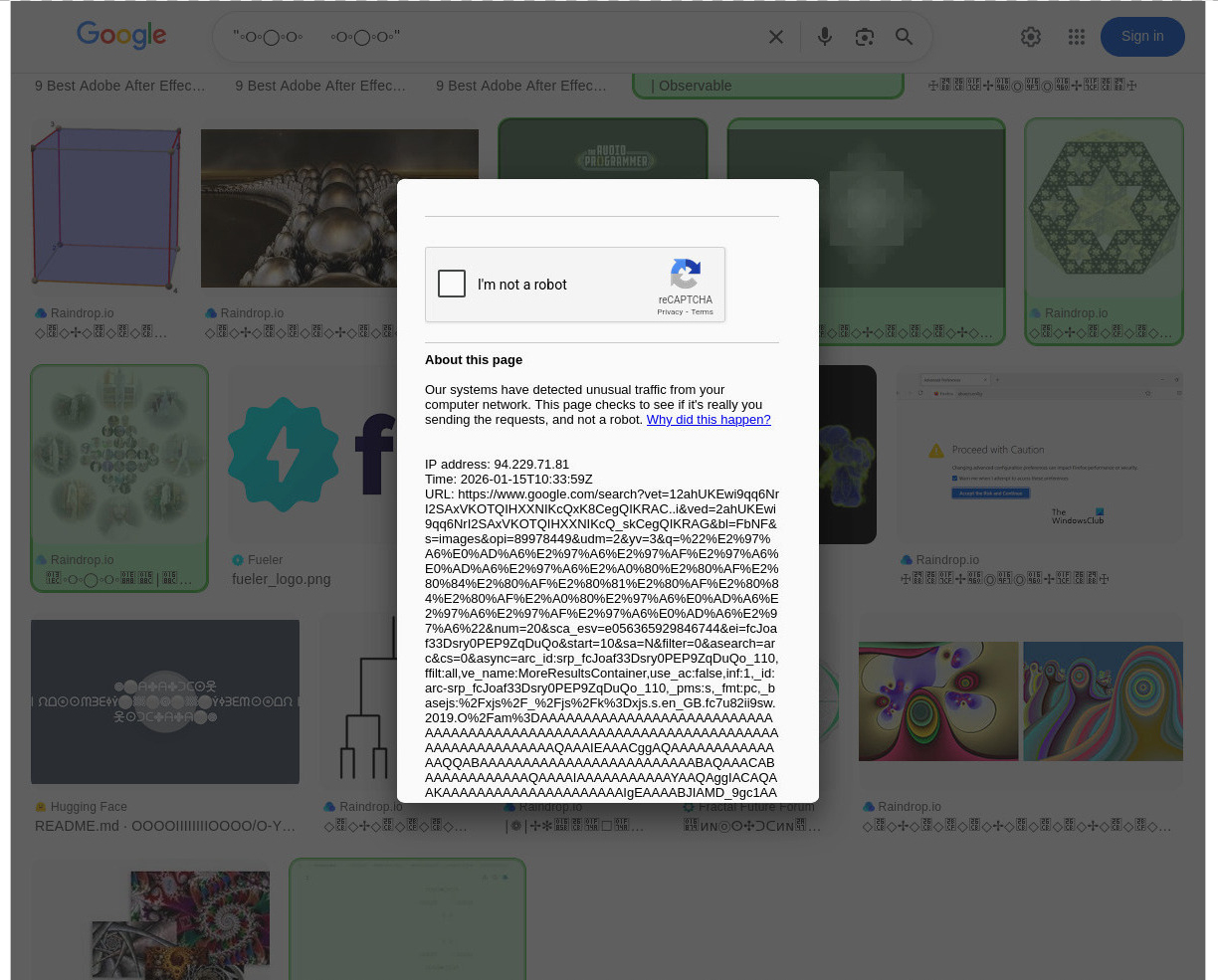Start voice search with microphone icon
Image resolution: width=1218 pixels, height=980 pixels.
click(824, 37)
